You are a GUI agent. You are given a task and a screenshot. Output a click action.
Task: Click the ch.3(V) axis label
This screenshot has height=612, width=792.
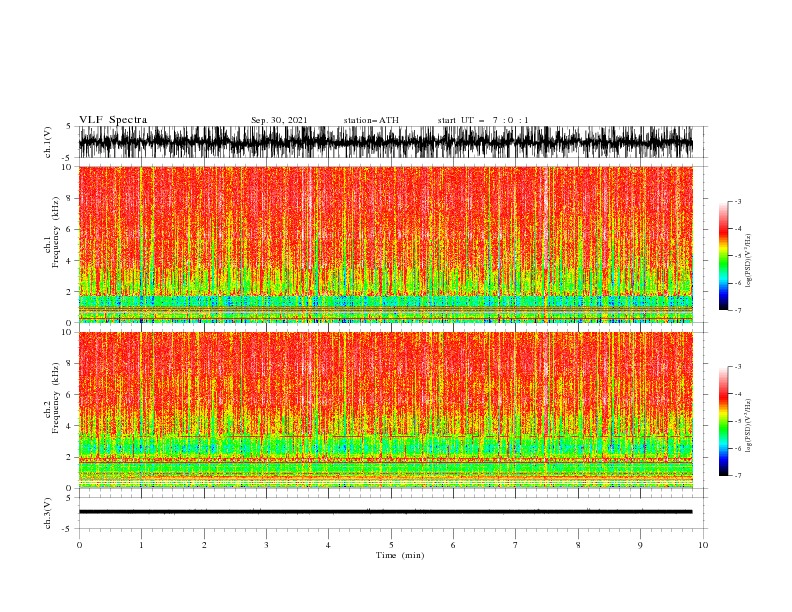click(x=48, y=513)
